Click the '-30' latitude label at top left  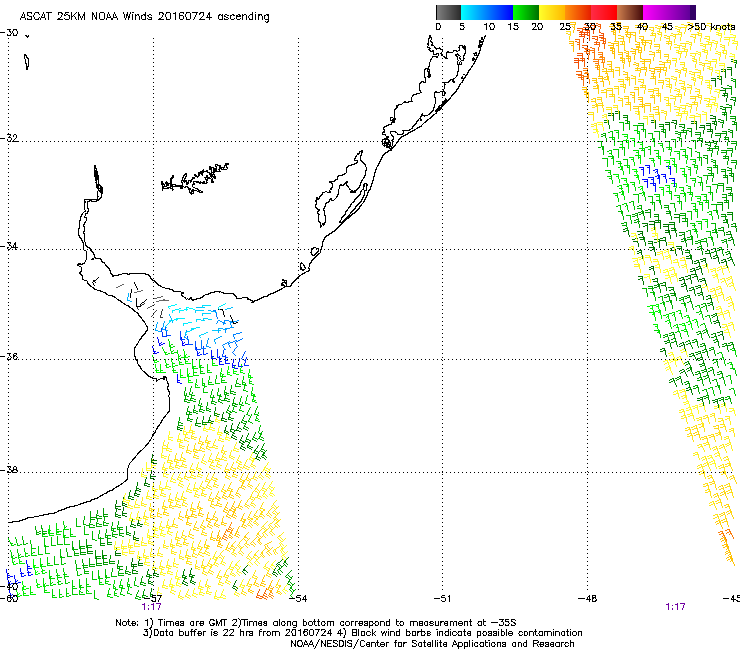pos(9,33)
